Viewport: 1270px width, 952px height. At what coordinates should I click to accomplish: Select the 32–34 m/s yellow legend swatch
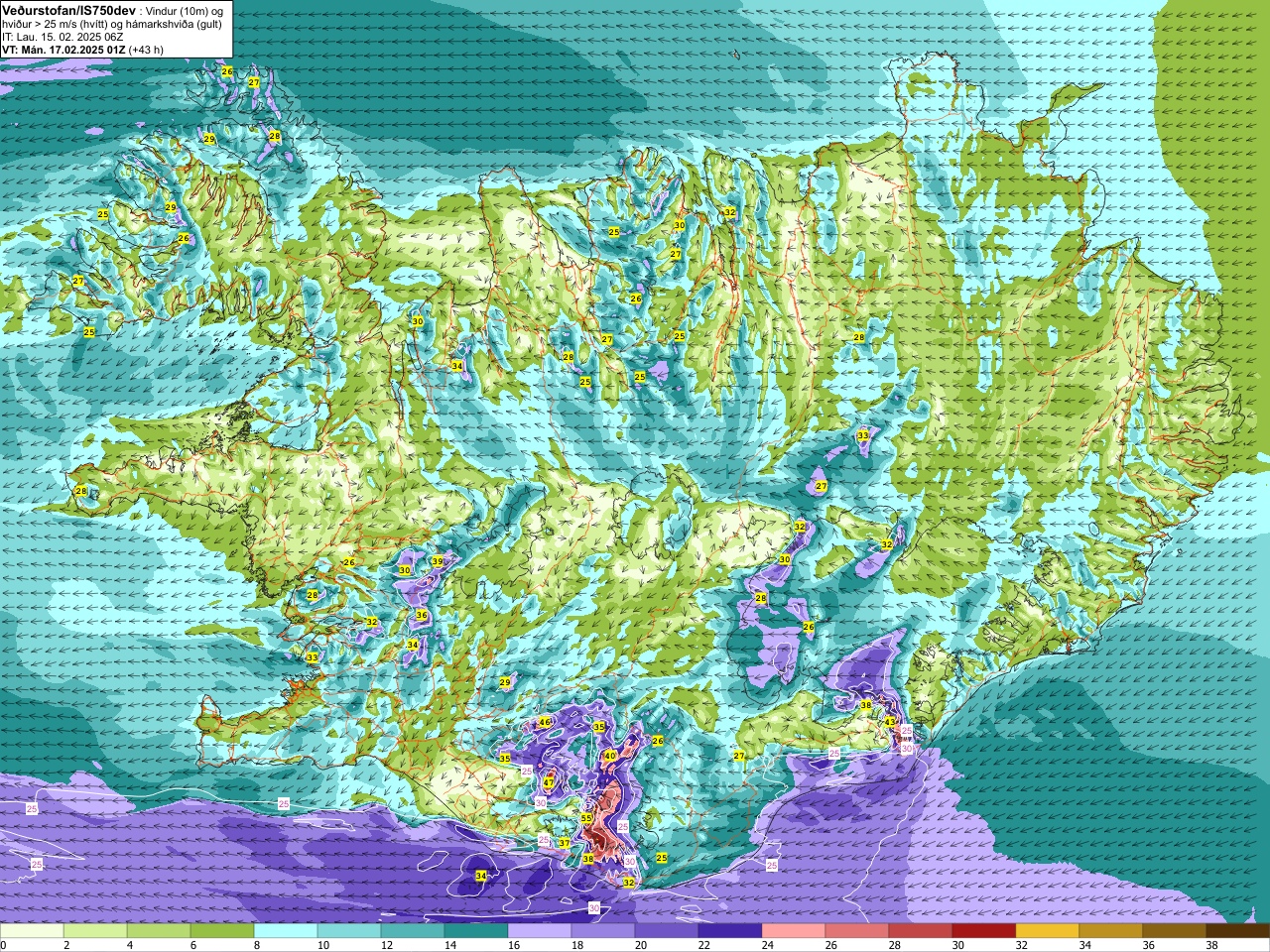(1048, 931)
